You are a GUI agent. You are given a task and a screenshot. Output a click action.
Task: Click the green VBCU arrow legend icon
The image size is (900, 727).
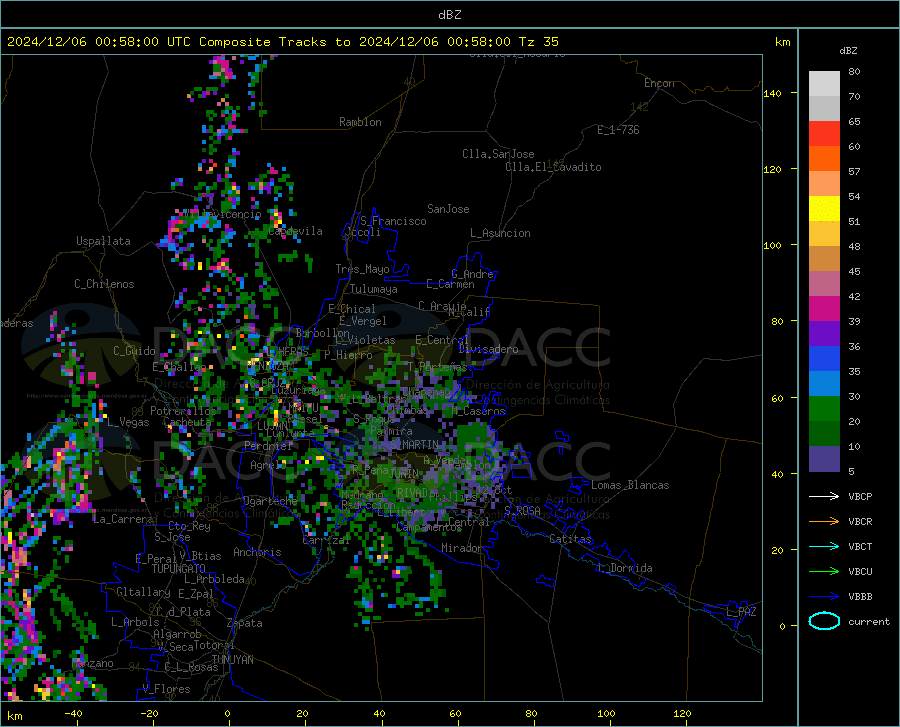[x=824, y=571]
